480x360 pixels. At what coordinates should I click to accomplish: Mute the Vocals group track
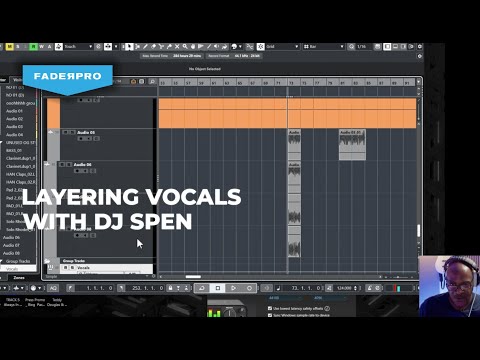[66, 268]
